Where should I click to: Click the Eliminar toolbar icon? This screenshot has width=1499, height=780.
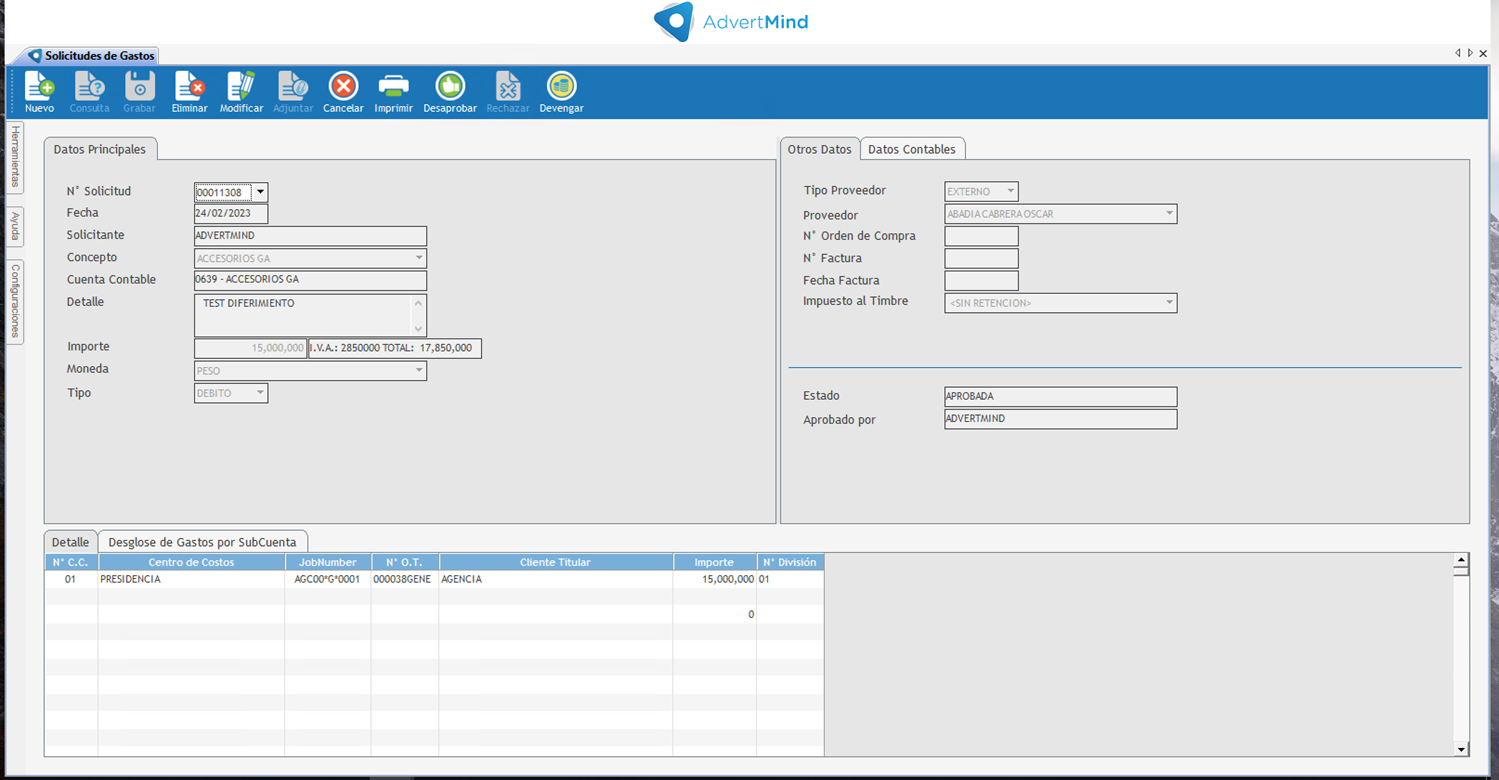189,92
